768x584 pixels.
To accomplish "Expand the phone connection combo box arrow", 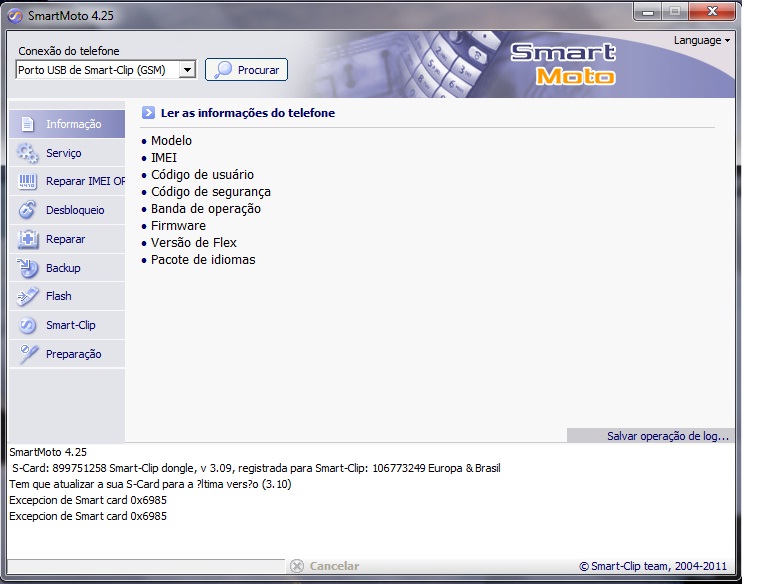I will coord(187,70).
